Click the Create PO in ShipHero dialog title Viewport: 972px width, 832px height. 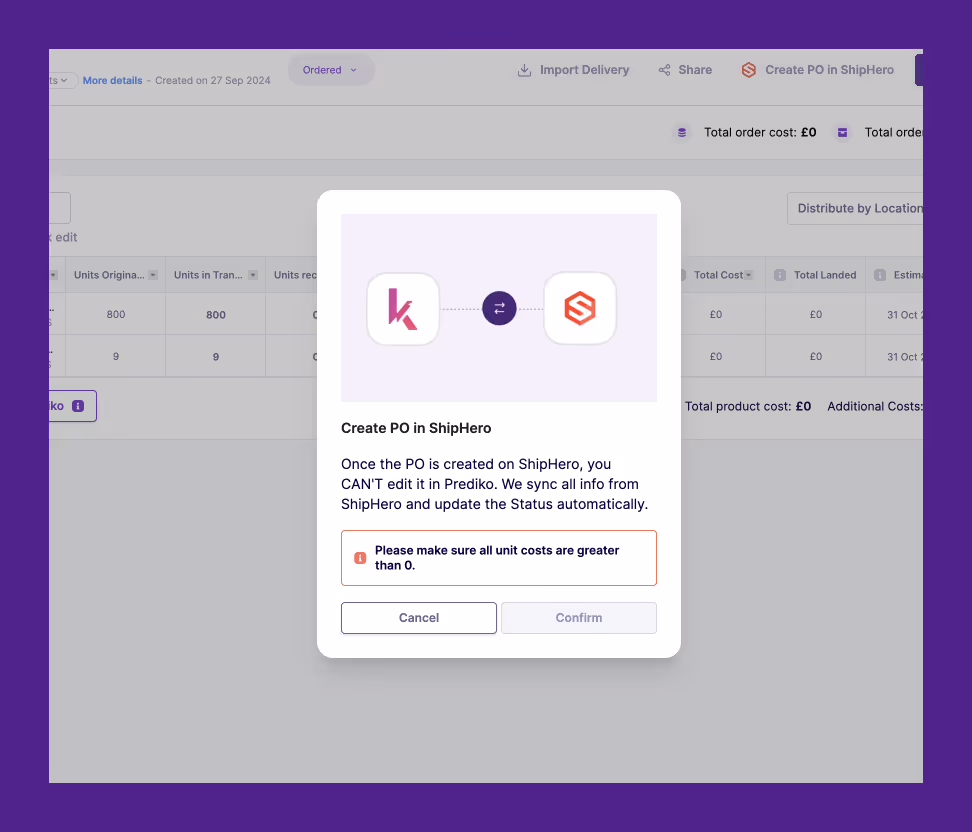point(416,428)
